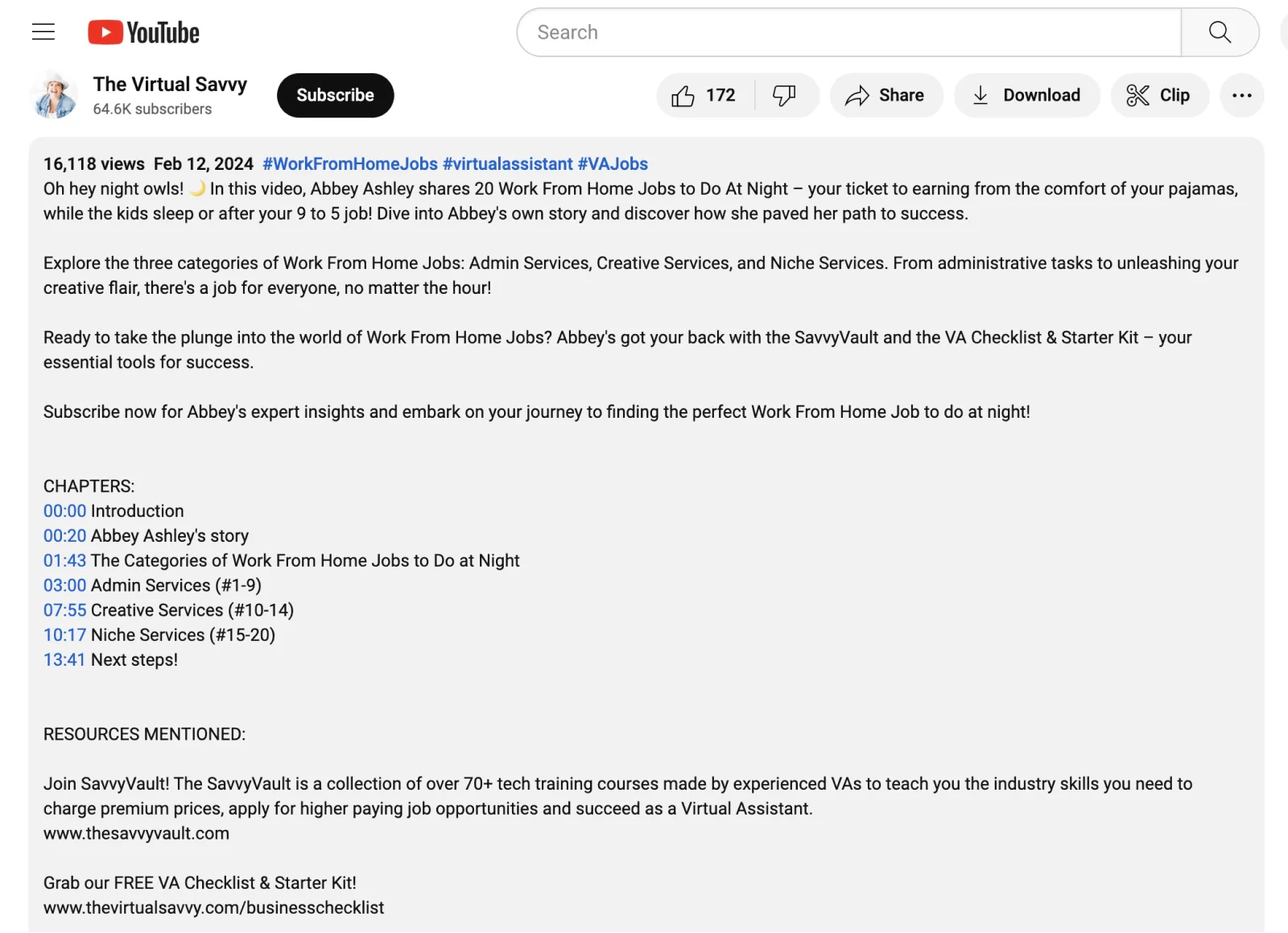Open the #VAJobs hashtag link

point(613,164)
